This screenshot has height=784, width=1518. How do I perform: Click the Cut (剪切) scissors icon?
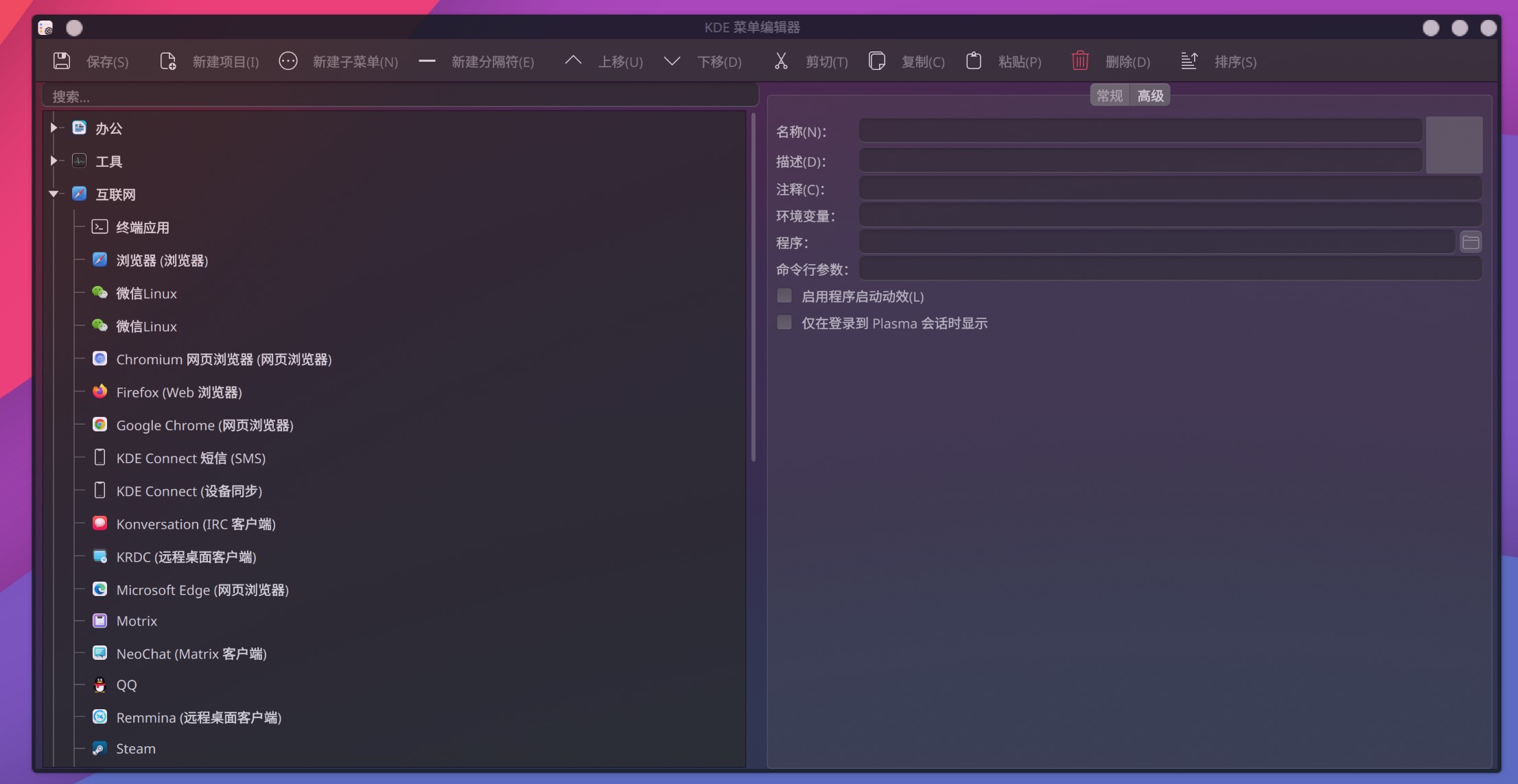tap(781, 61)
